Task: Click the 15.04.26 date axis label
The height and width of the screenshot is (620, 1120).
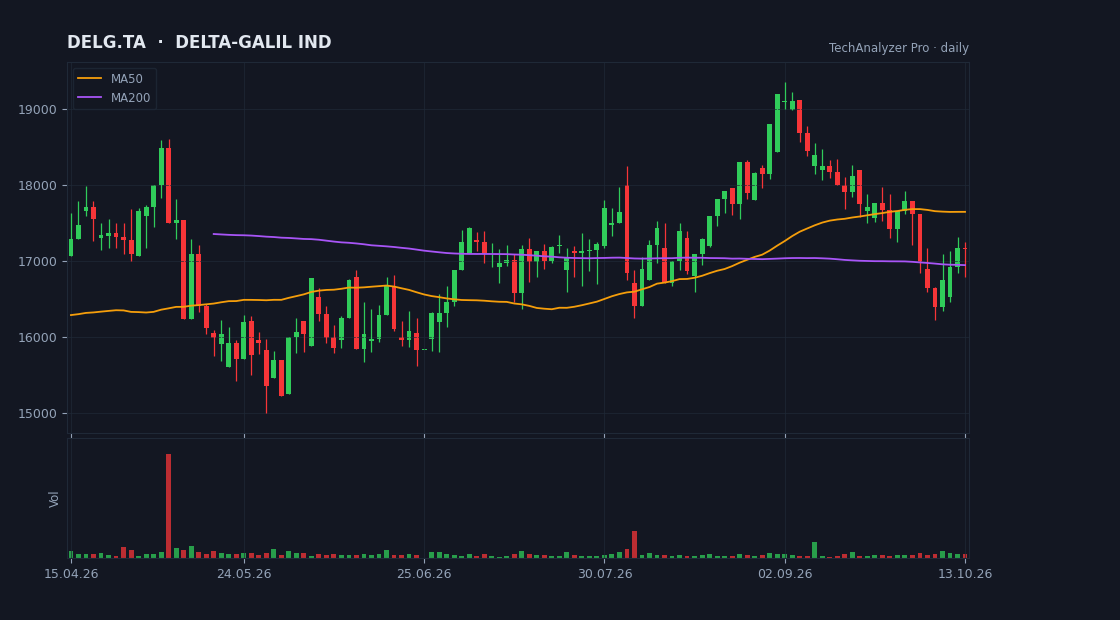Action: click(71, 574)
